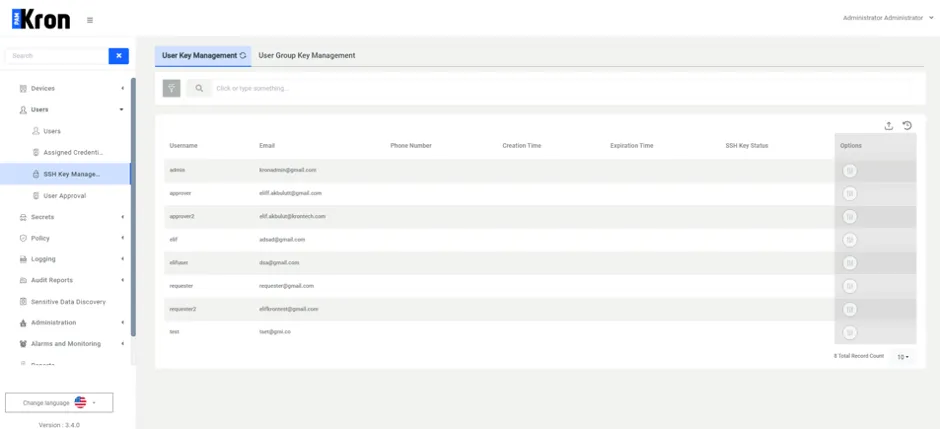The width and height of the screenshot is (940, 430).
Task: Open options icon for elif row
Action: click(849, 240)
